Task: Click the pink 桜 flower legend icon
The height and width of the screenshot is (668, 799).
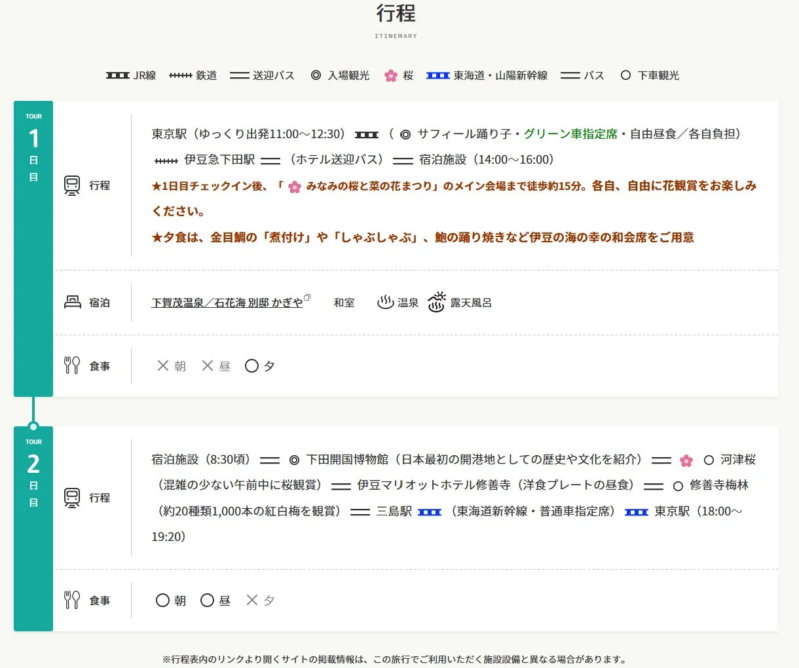Action: [391, 76]
